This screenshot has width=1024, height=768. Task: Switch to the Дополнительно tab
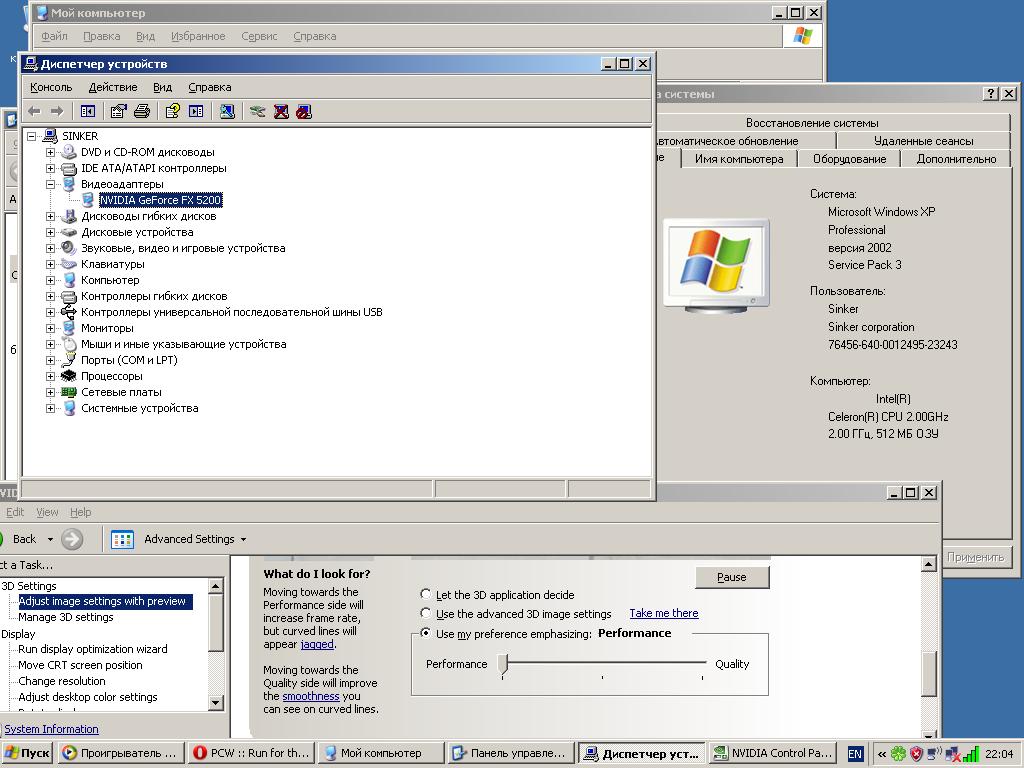956,159
